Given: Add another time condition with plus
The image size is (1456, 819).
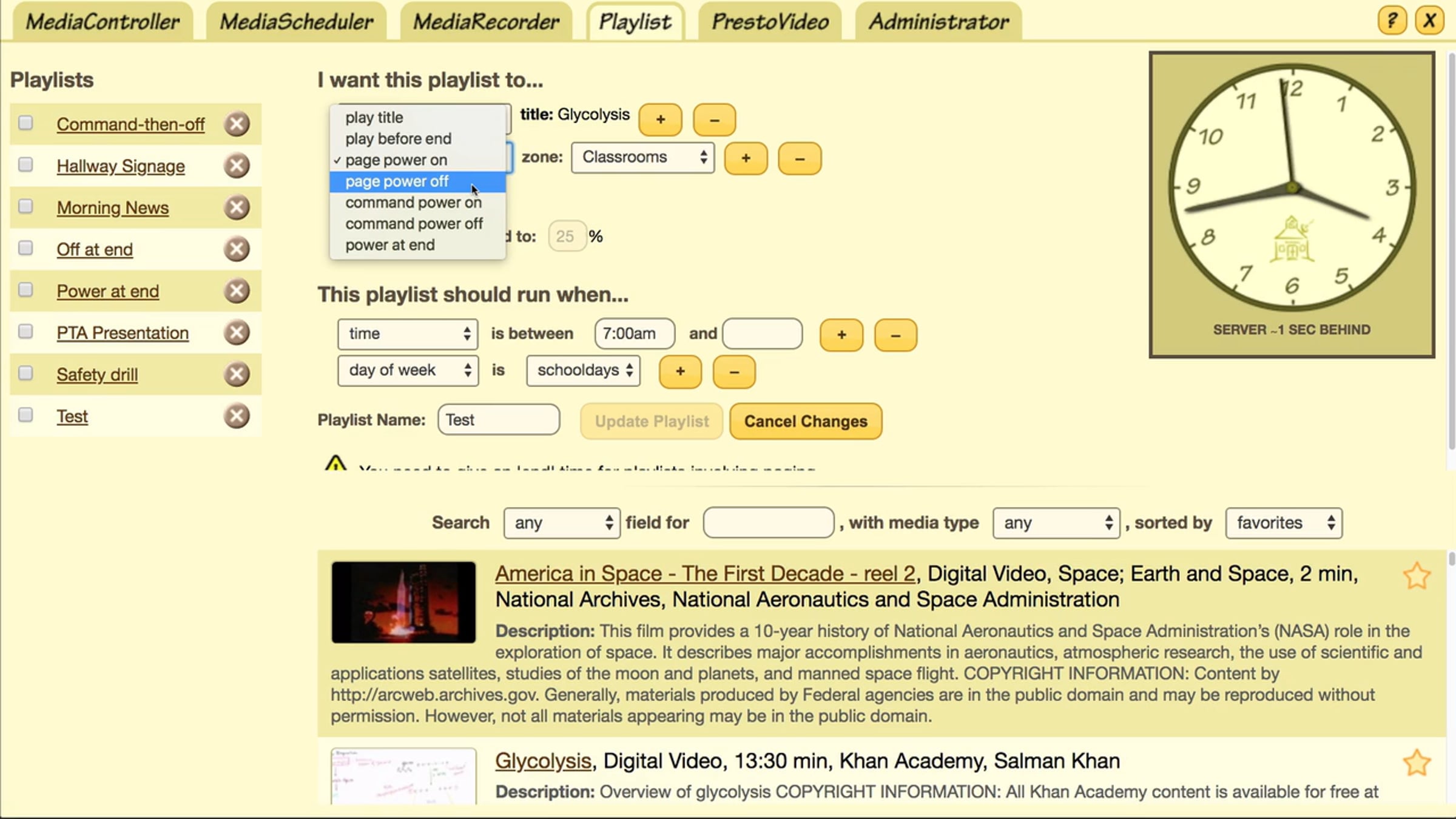Looking at the screenshot, I should click(x=841, y=335).
